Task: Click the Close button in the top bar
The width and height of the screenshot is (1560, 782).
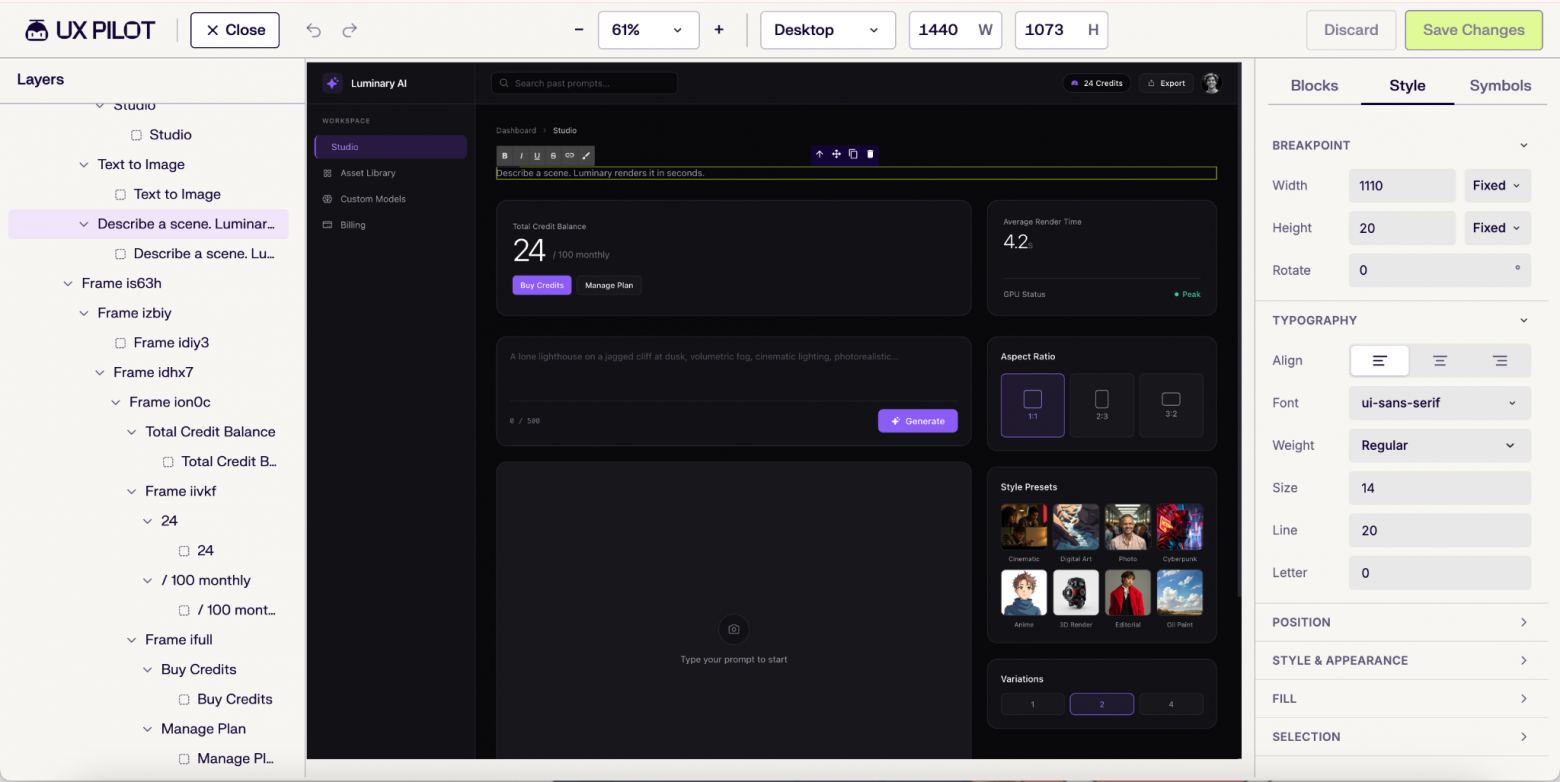Action: point(235,30)
